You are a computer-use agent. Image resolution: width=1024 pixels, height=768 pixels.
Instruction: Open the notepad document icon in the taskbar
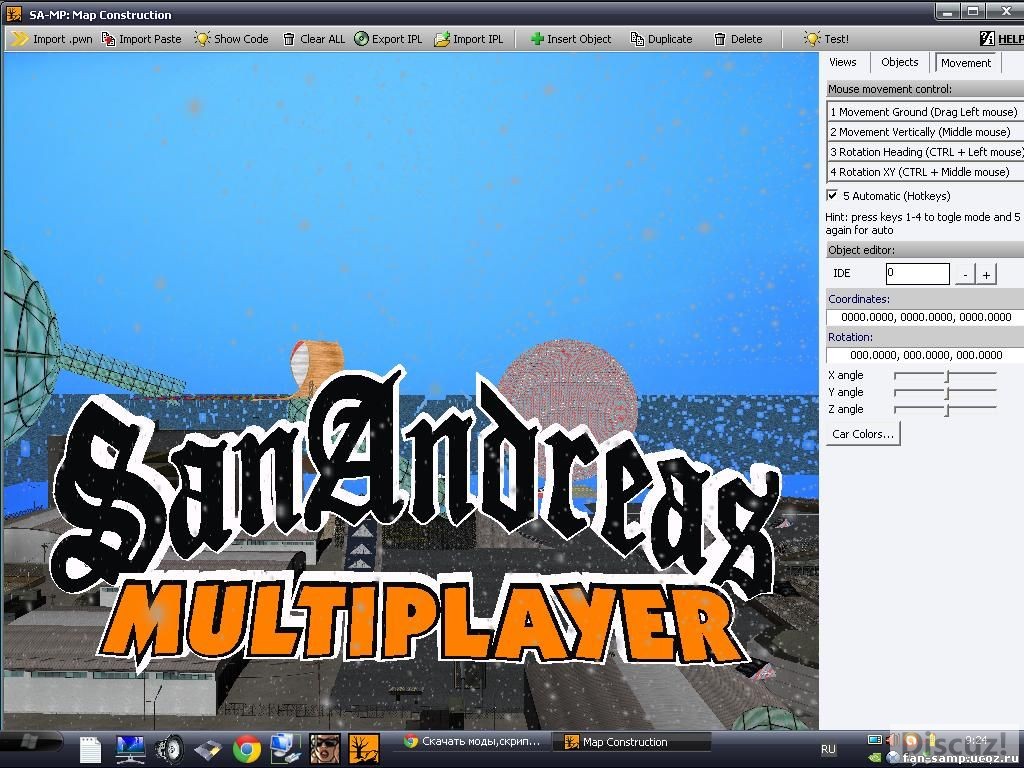90,749
